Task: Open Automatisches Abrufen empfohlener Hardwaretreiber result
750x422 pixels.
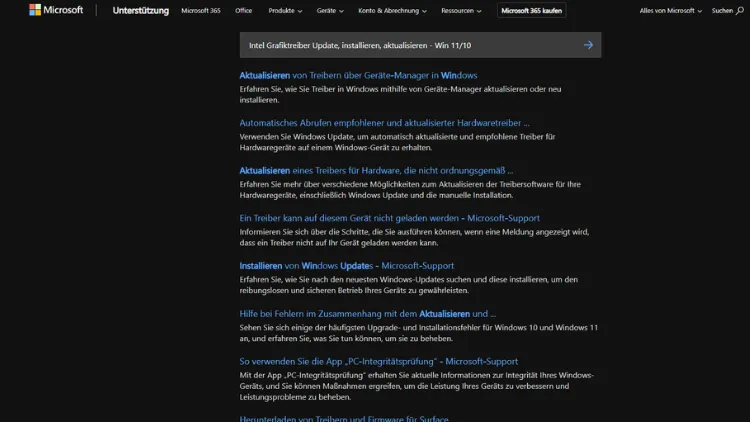Action: pos(385,123)
